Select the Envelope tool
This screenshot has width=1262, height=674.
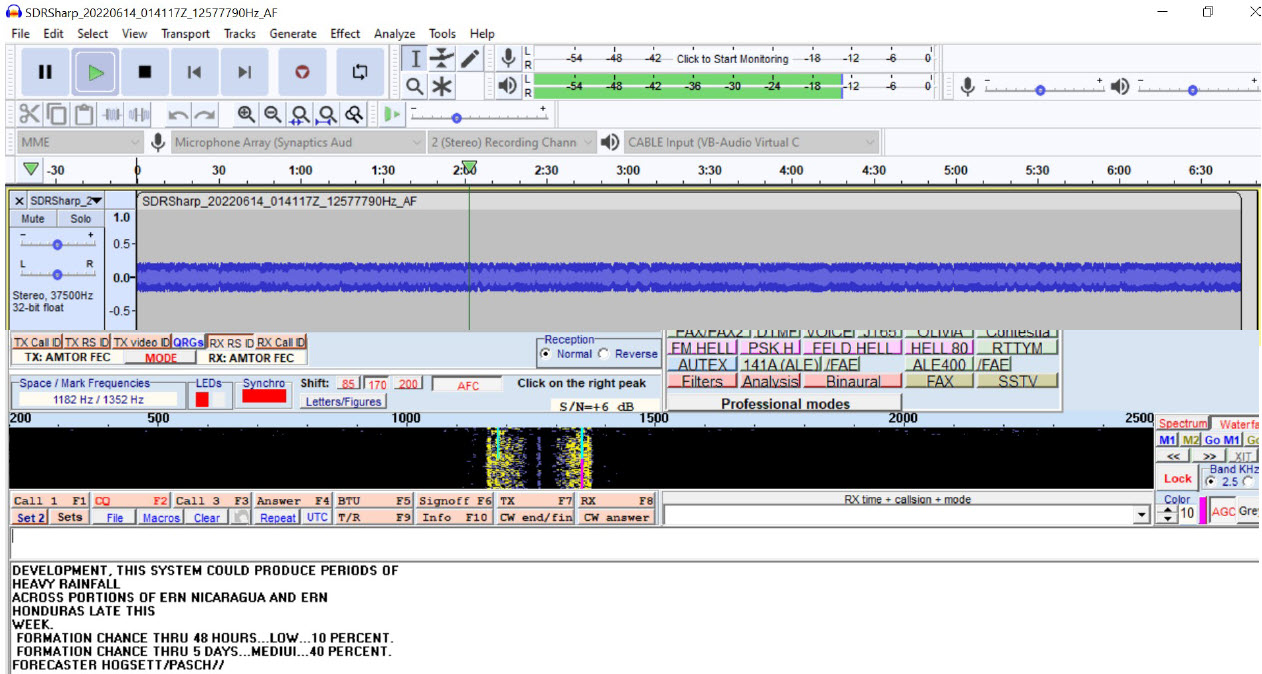[441, 59]
